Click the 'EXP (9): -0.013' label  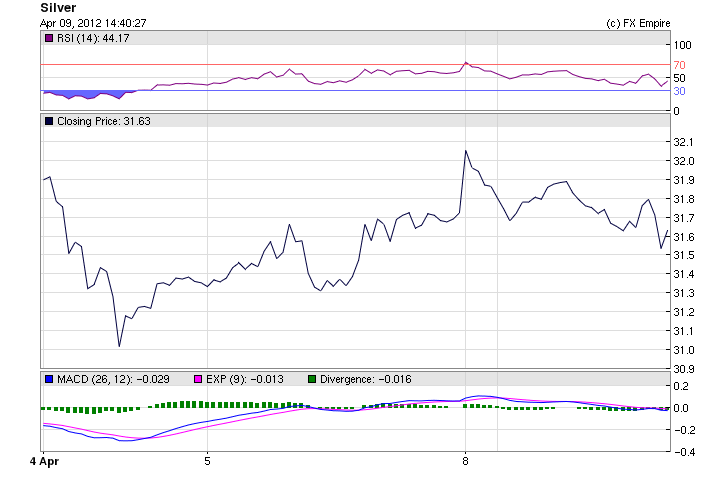click(245, 379)
